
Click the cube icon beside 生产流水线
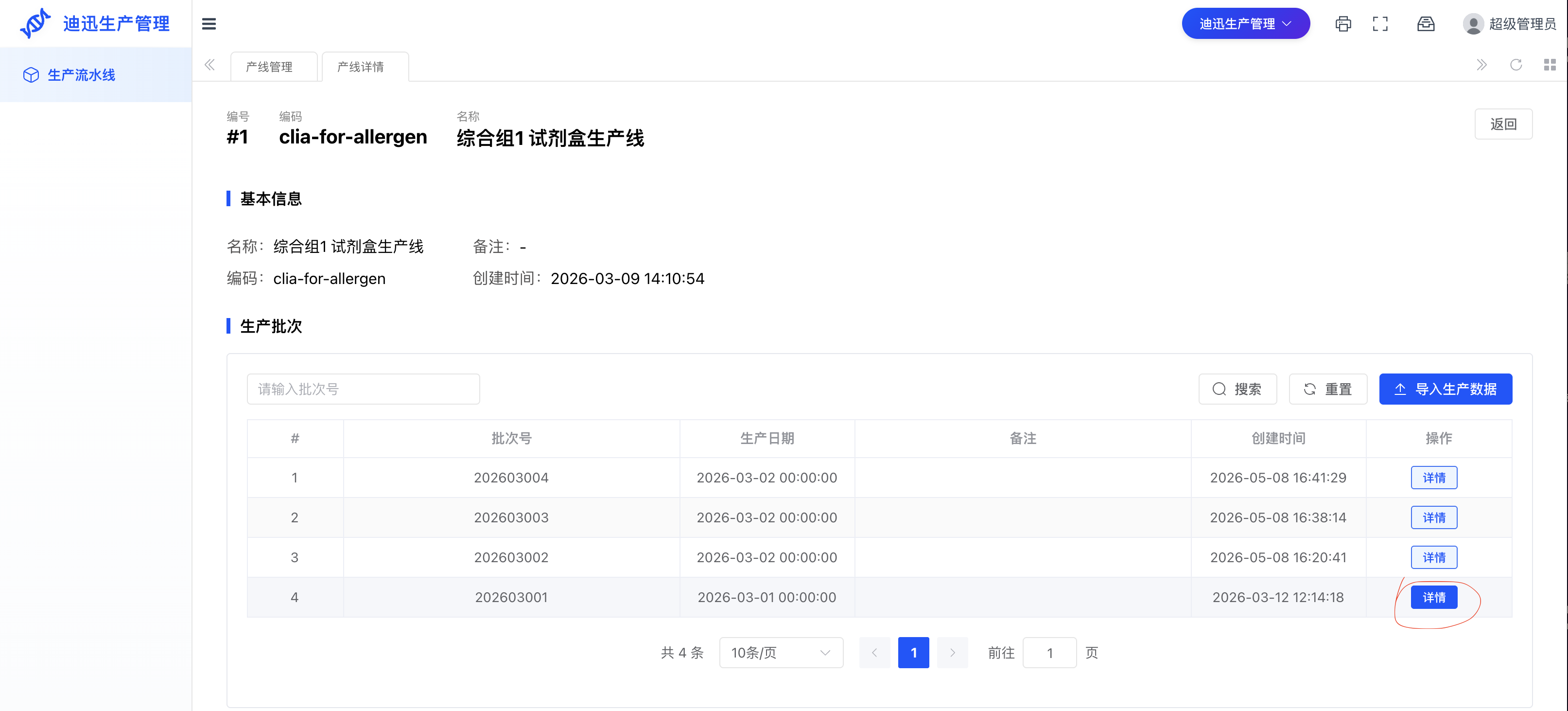tap(31, 75)
